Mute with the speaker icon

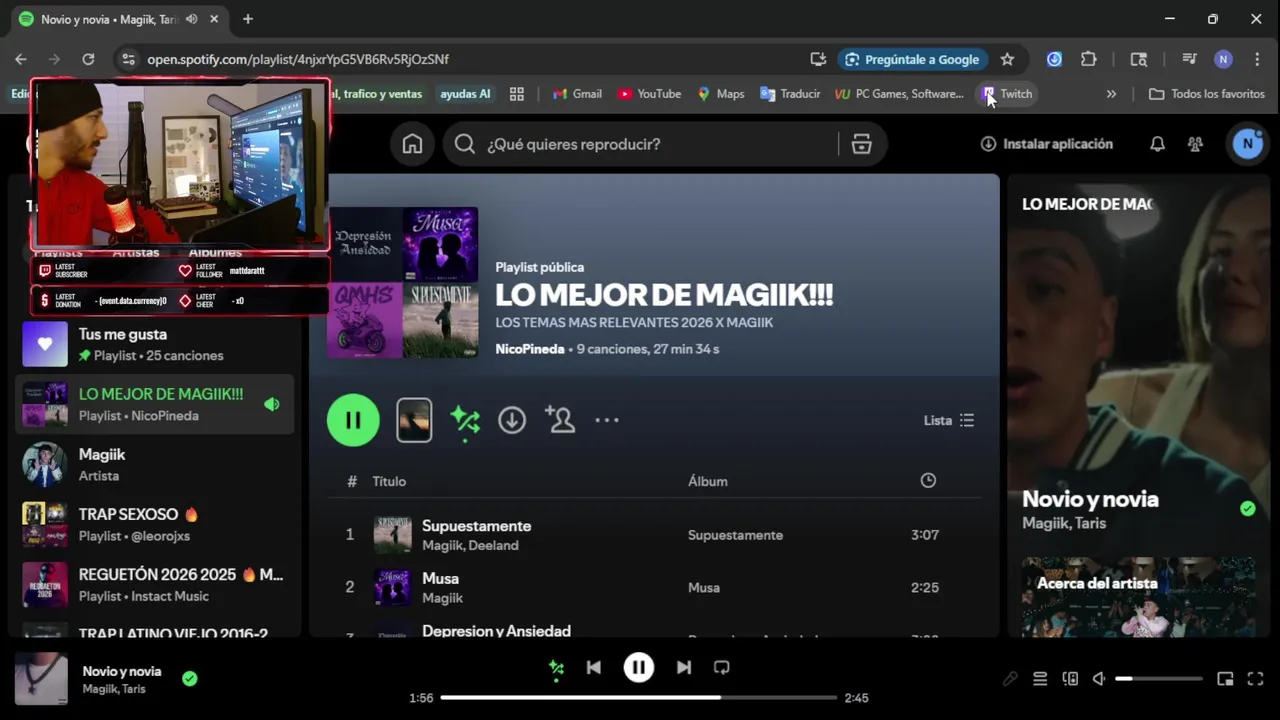point(1099,679)
